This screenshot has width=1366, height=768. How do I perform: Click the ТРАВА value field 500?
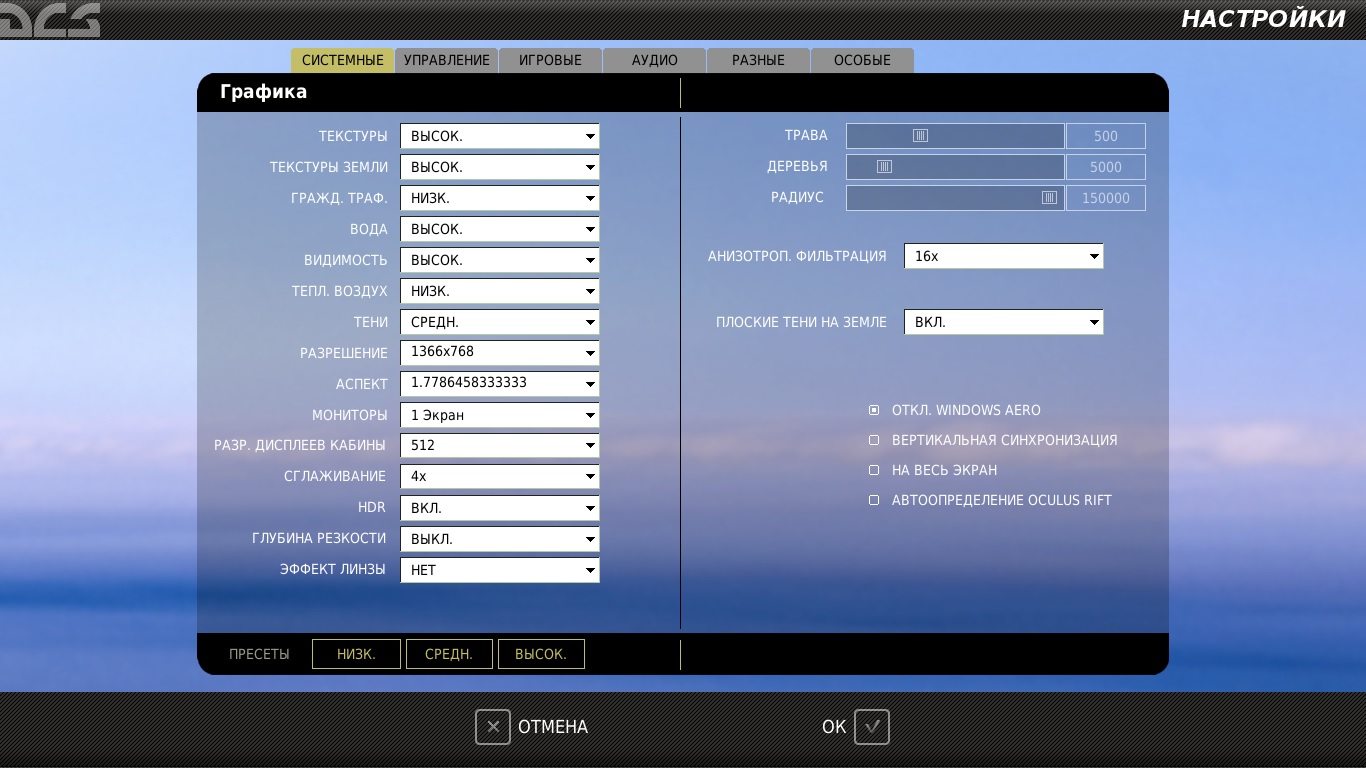click(1106, 136)
